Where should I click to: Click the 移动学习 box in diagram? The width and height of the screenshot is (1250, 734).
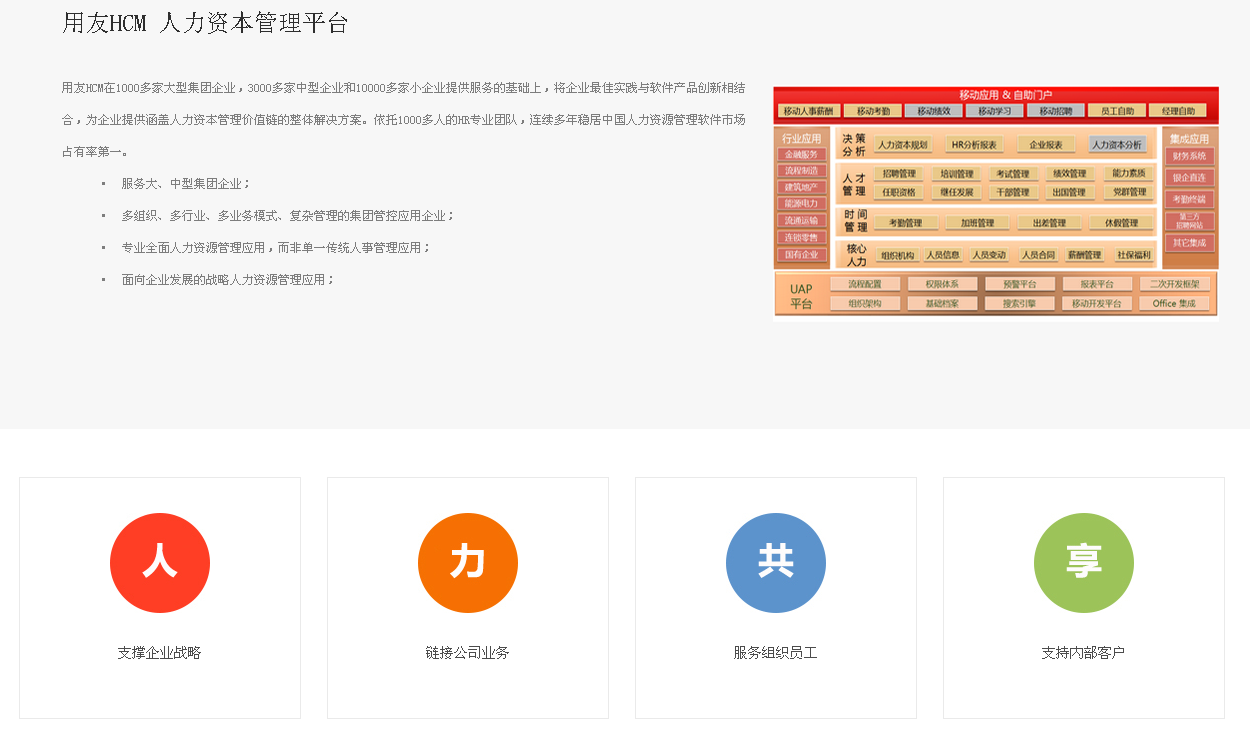point(995,111)
